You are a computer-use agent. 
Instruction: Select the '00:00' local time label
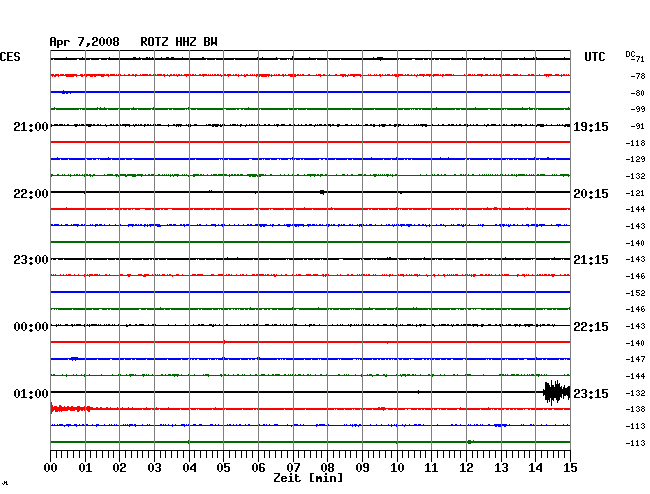pyautogui.click(x=31, y=327)
